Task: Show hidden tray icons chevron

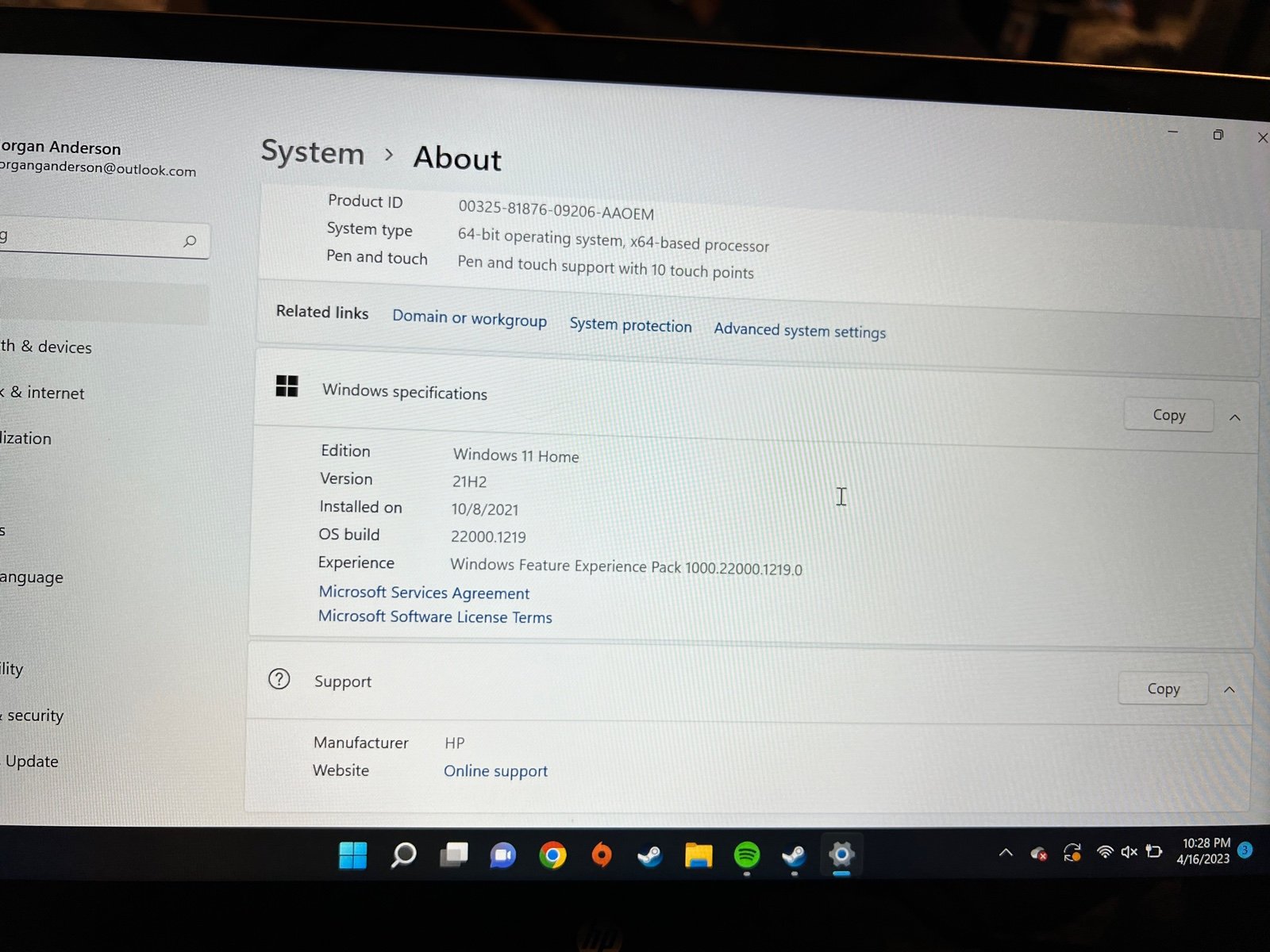Action: pyautogui.click(x=1006, y=853)
